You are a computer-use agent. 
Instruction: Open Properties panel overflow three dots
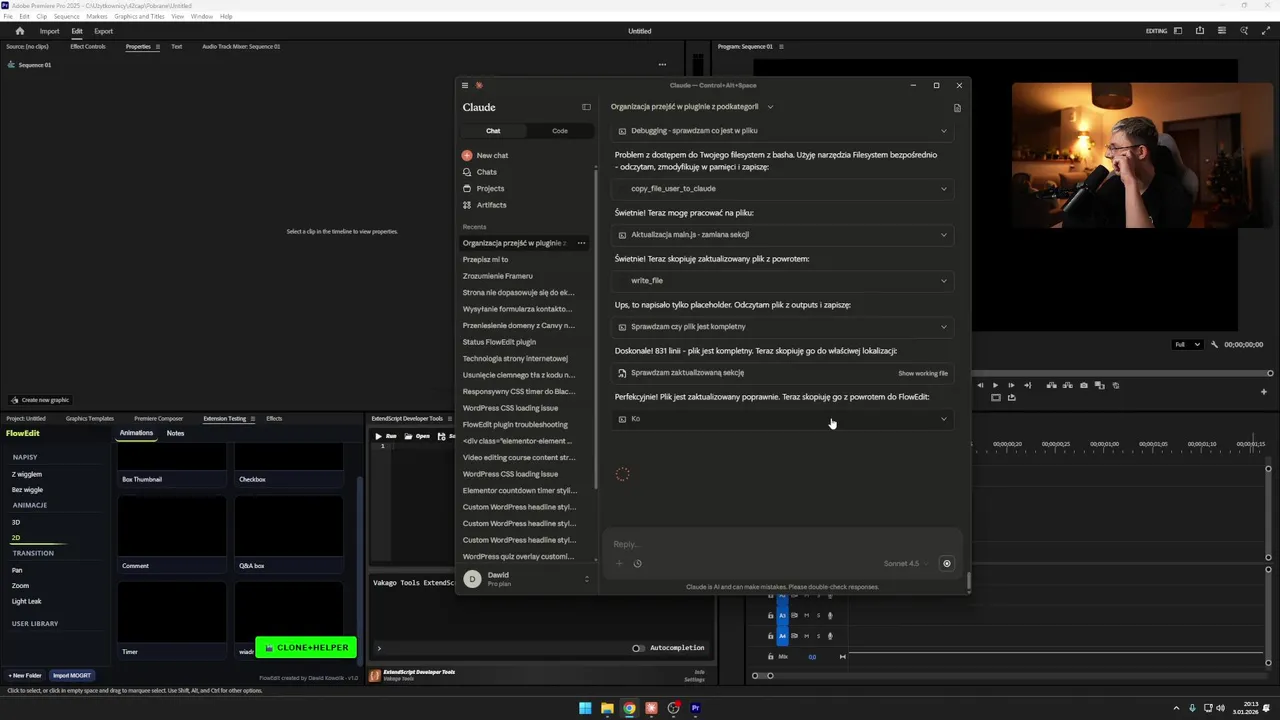[662, 65]
